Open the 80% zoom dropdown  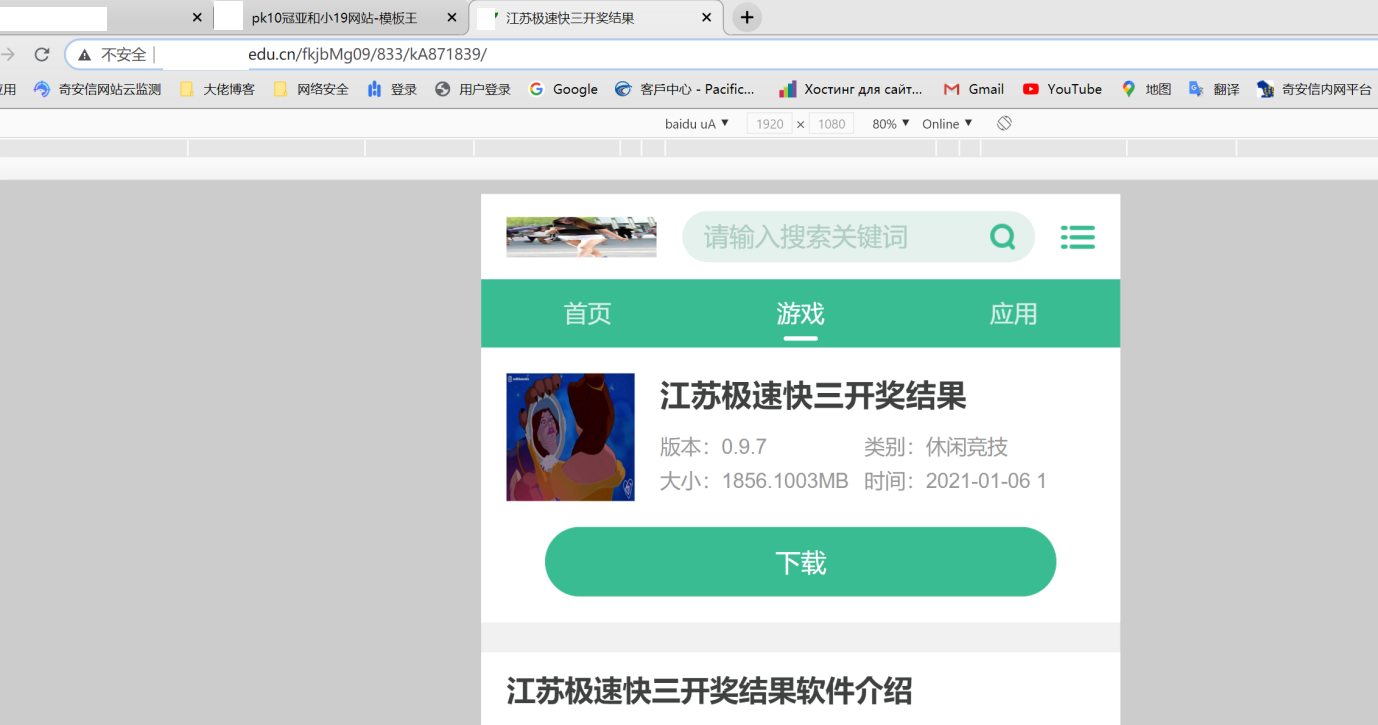tap(888, 123)
